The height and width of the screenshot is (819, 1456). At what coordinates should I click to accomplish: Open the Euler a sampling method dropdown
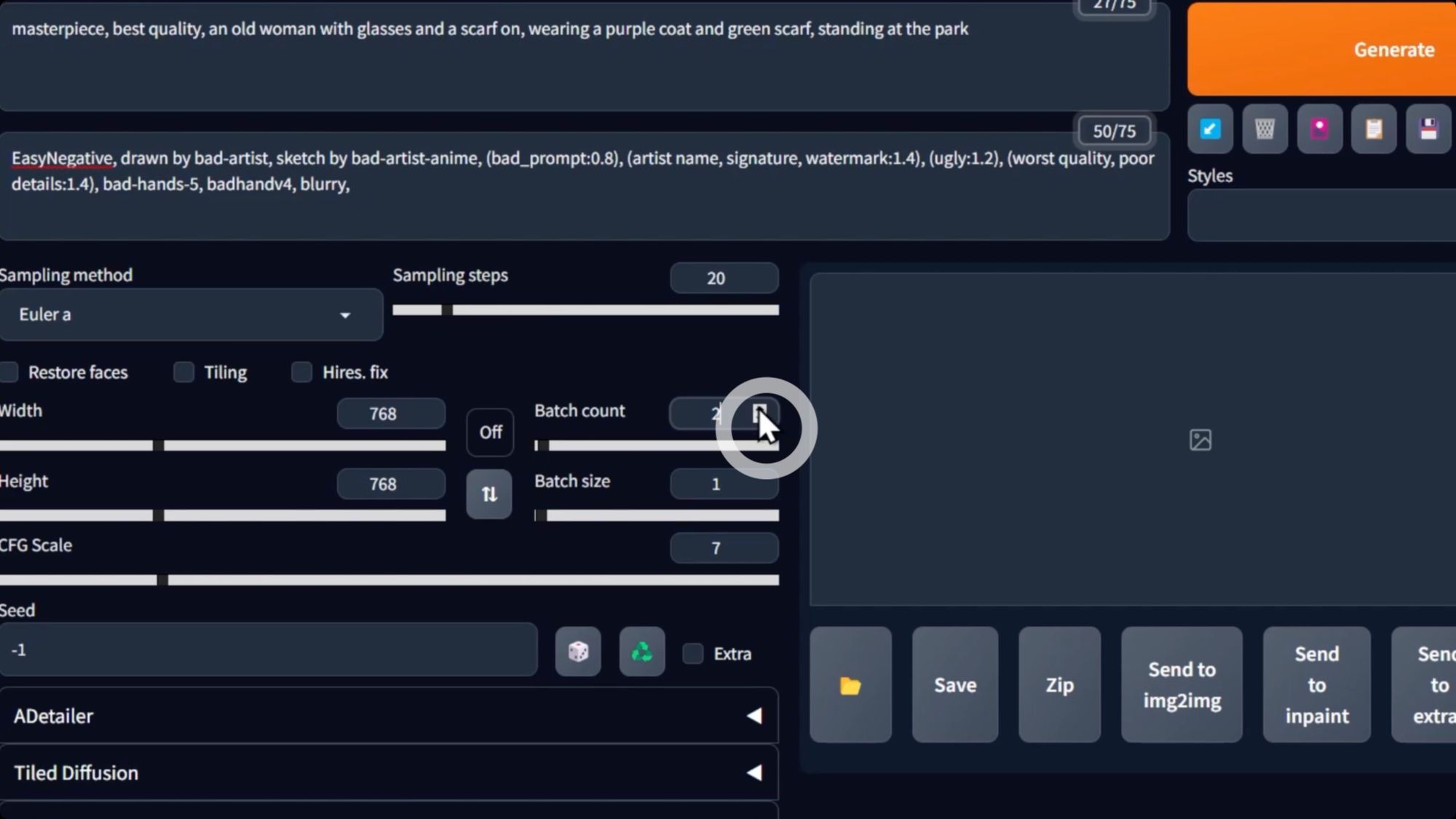click(191, 314)
